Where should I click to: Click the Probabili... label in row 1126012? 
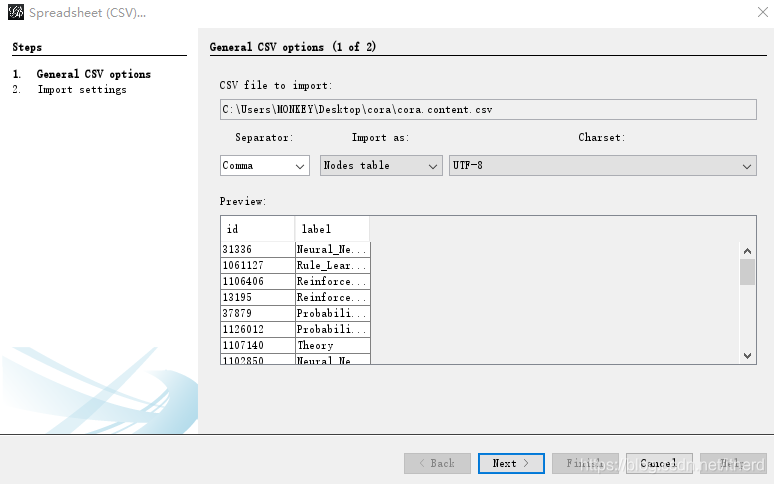tap(333, 329)
